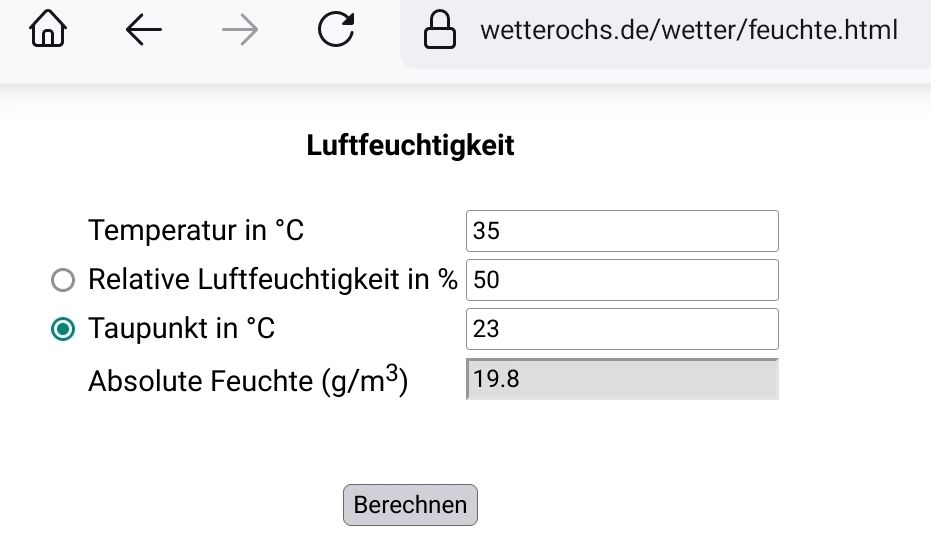Reload the current page
This screenshot has width=931, height=549.
coord(336,31)
